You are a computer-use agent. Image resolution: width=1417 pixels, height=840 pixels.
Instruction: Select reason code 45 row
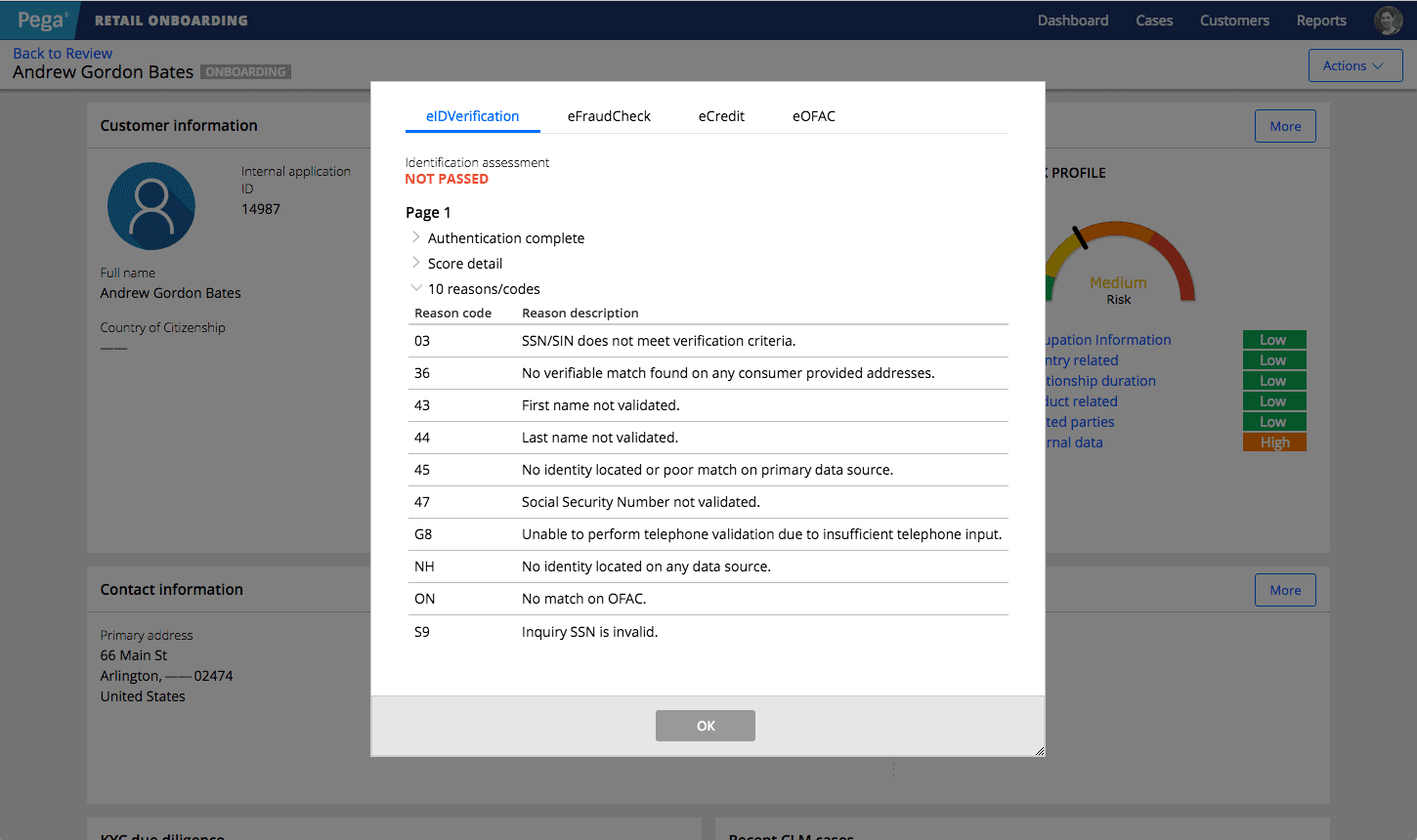708,470
